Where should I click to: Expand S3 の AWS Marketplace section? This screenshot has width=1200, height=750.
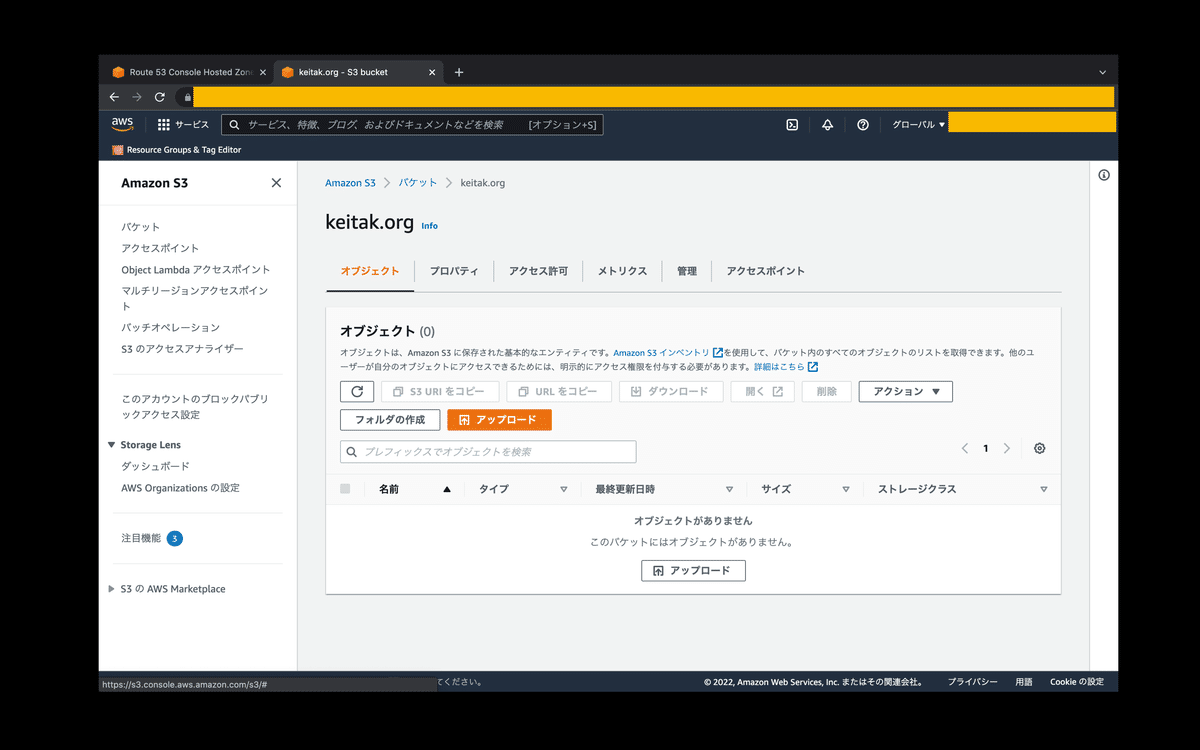coord(112,589)
